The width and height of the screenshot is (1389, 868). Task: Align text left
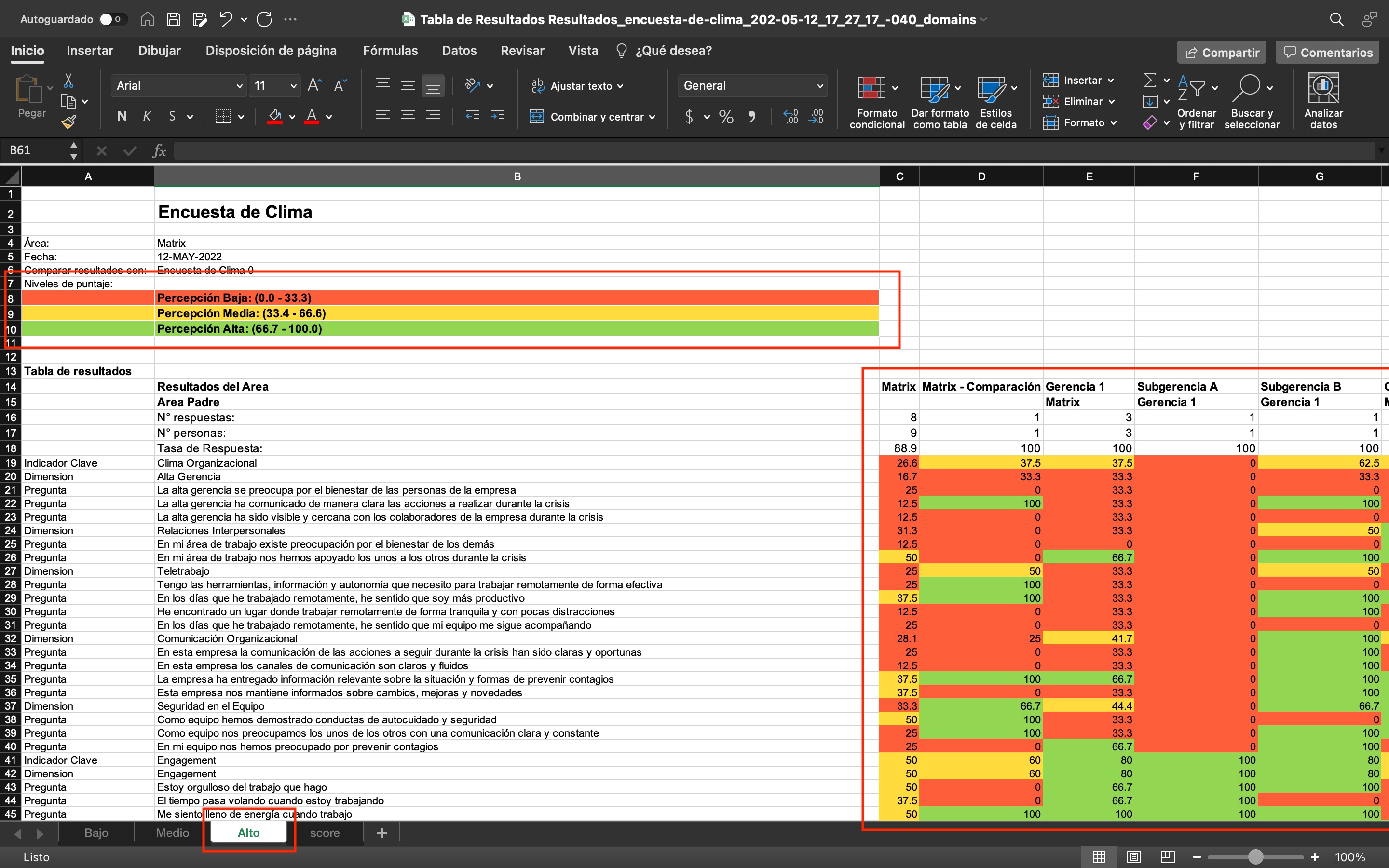(383, 117)
